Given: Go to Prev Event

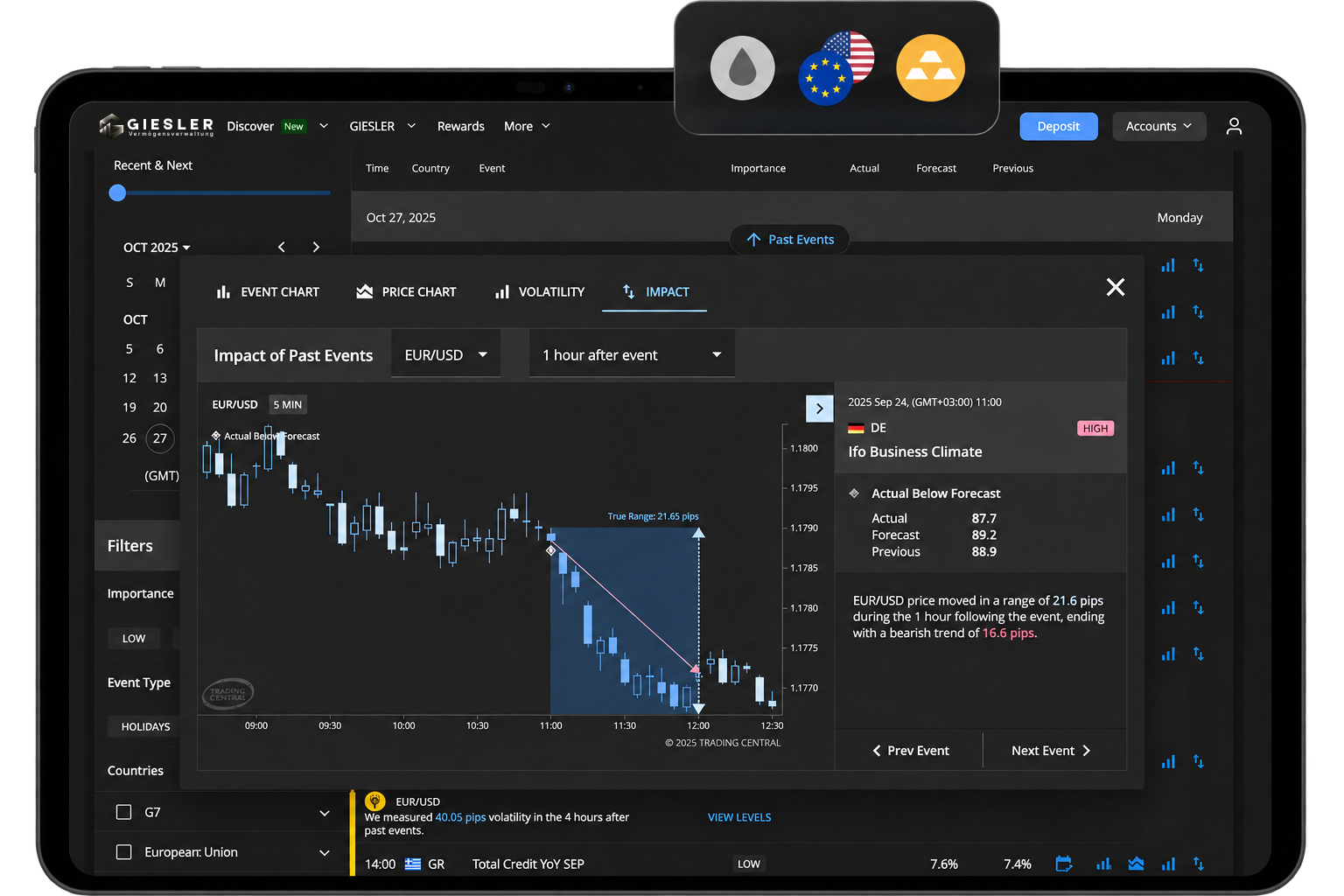Looking at the screenshot, I should pos(910,751).
